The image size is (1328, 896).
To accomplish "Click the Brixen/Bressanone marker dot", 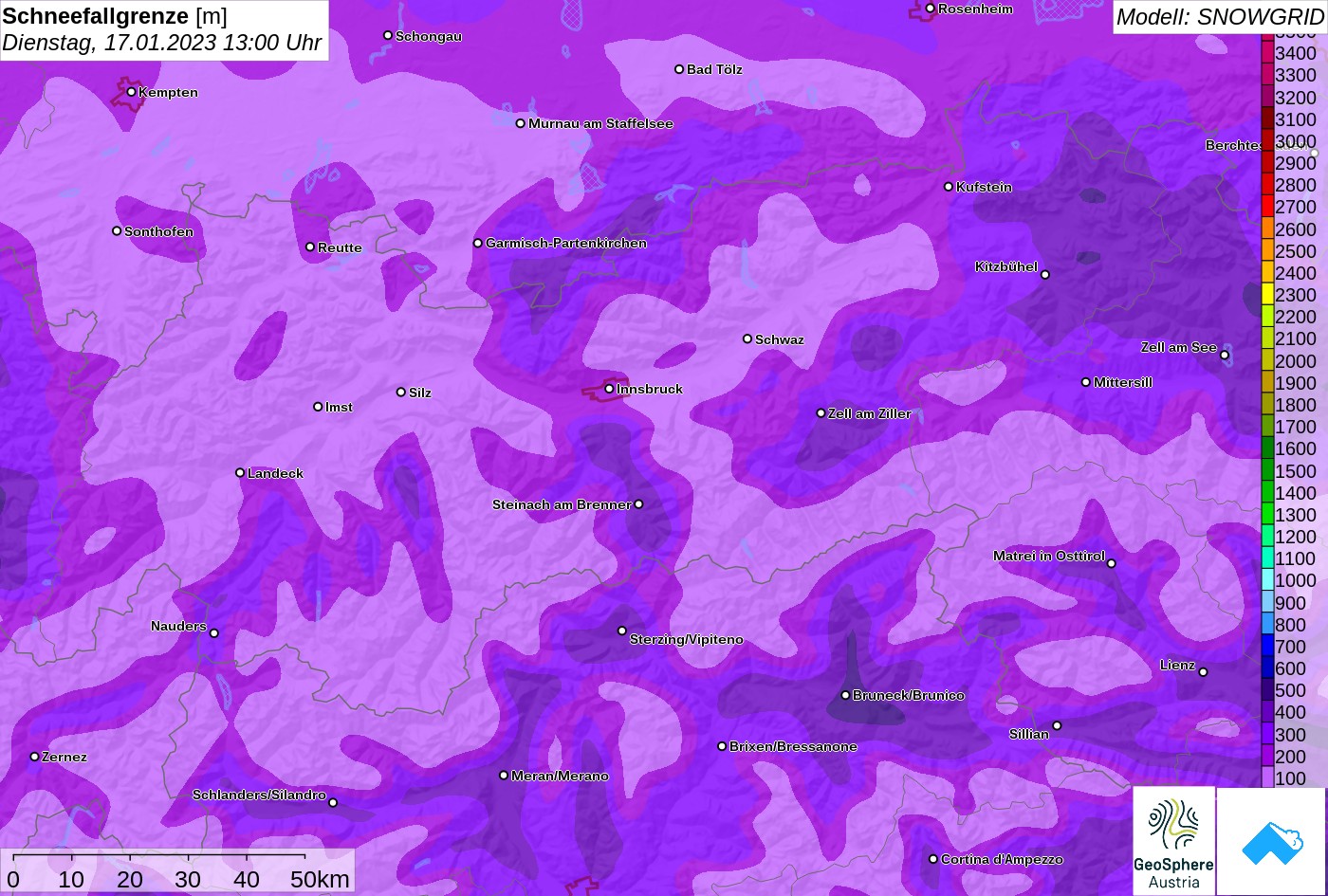I will pyautogui.click(x=722, y=746).
